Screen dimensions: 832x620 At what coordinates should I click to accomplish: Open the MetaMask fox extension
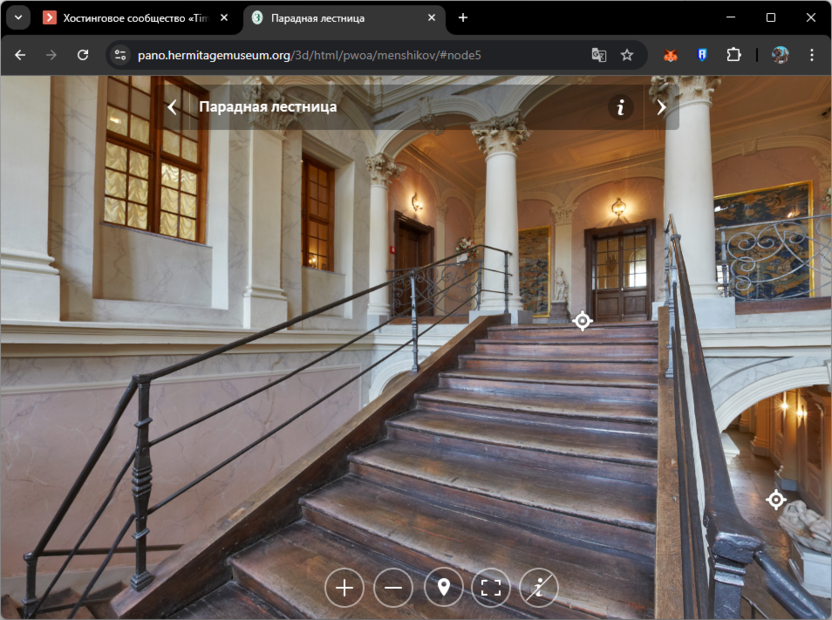[671, 55]
